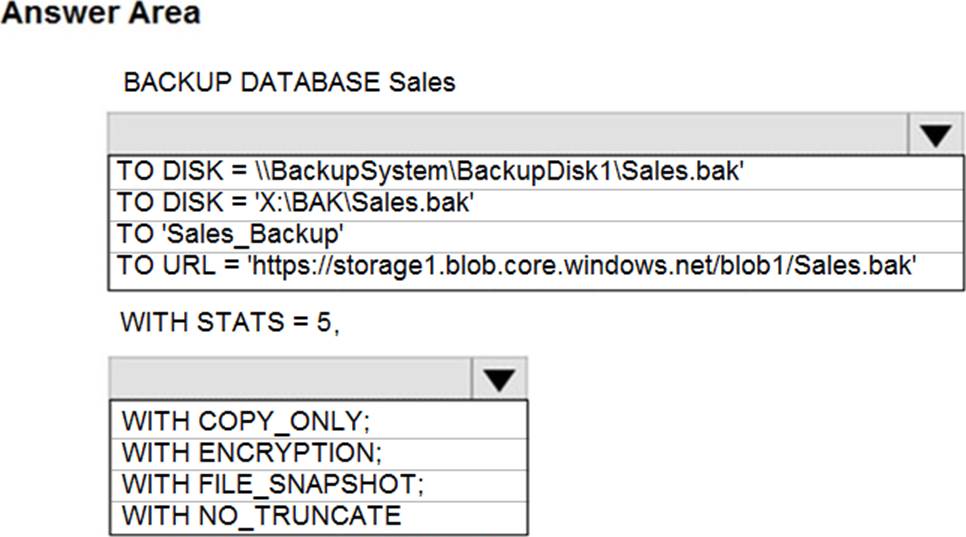Choose the TO 'Sales_Backup' option
The image size is (966, 537).
click(231, 235)
